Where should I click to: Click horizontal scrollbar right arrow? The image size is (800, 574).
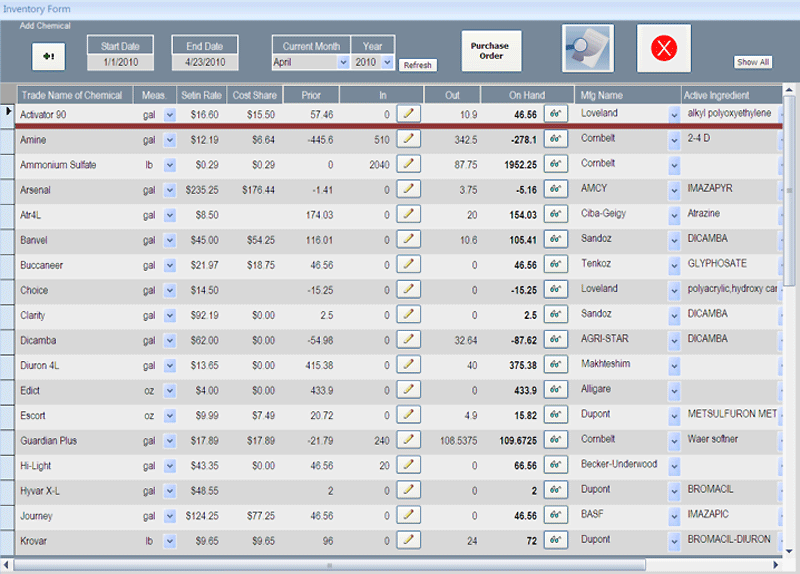pos(776,565)
